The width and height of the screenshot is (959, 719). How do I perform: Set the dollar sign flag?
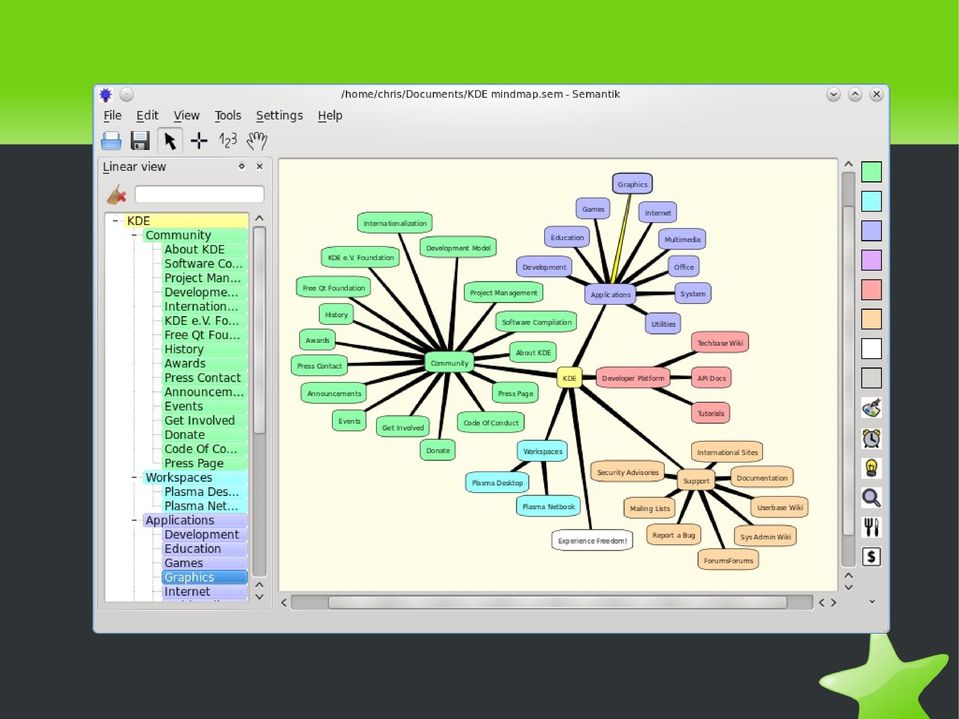(872, 556)
